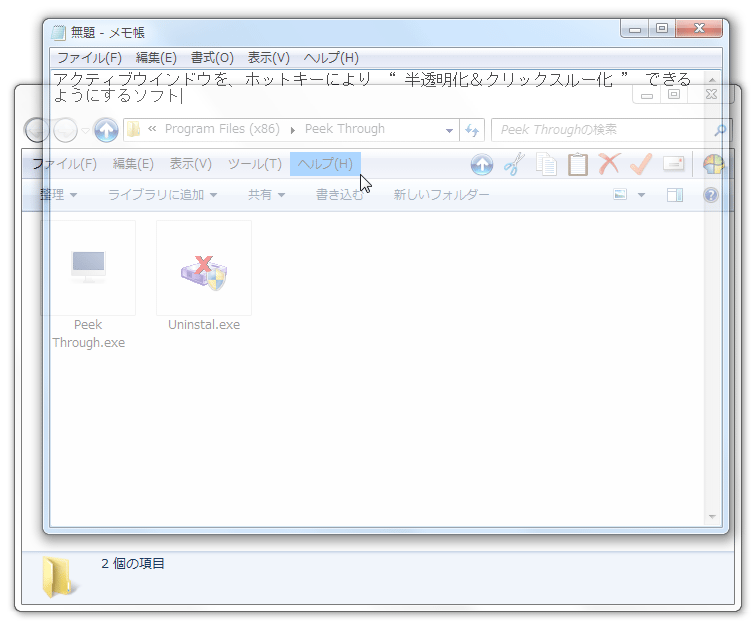
Task: Open Notepad's 書式(O) menu
Action: pyautogui.click(x=212, y=58)
